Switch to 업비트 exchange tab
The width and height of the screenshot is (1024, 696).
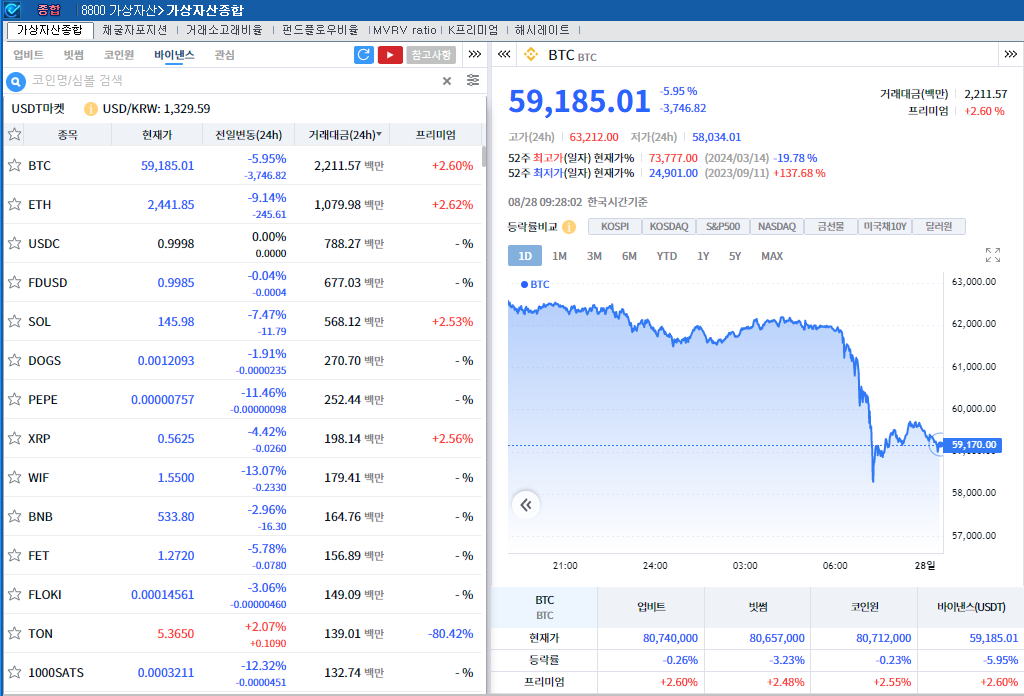coord(28,55)
